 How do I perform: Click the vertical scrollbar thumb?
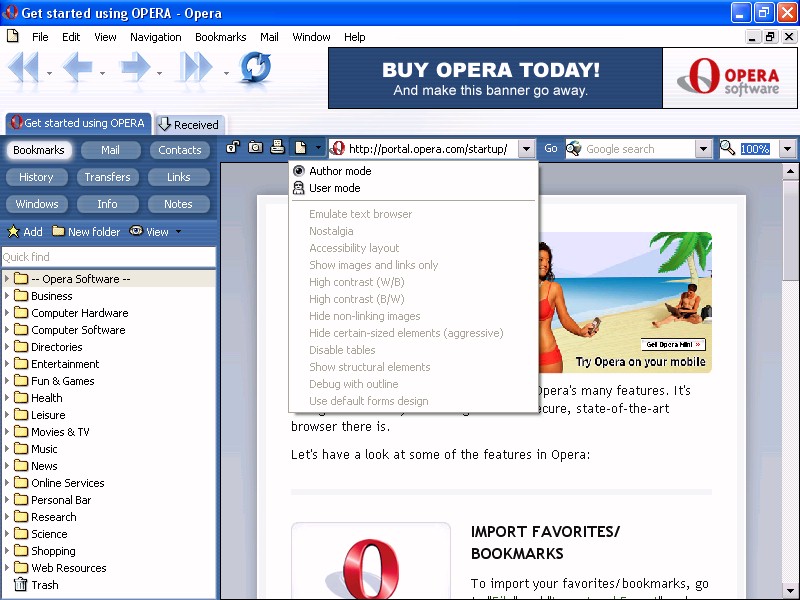pyautogui.click(x=790, y=229)
